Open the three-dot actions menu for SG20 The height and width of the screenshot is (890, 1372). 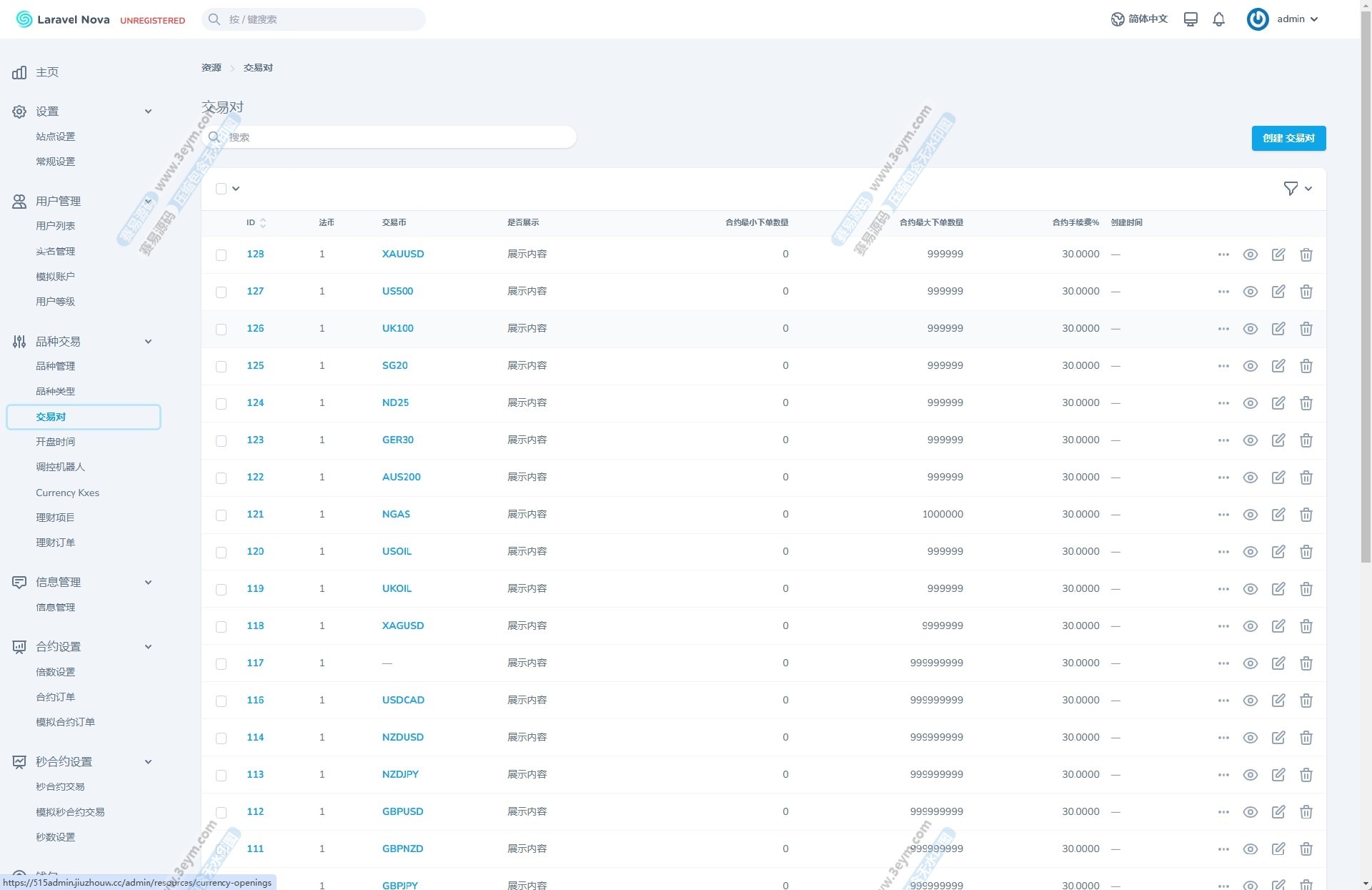(1223, 366)
